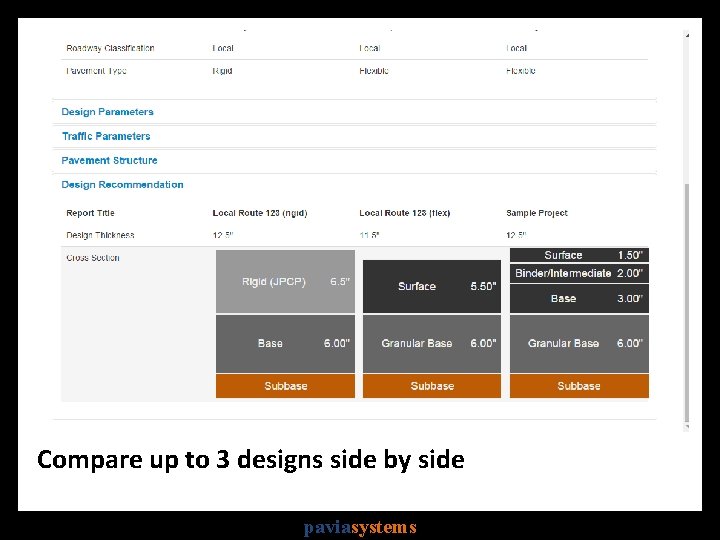Viewport: 720px width, 540px height.
Task: Click the scrollbar up arrow
Action: (687, 35)
